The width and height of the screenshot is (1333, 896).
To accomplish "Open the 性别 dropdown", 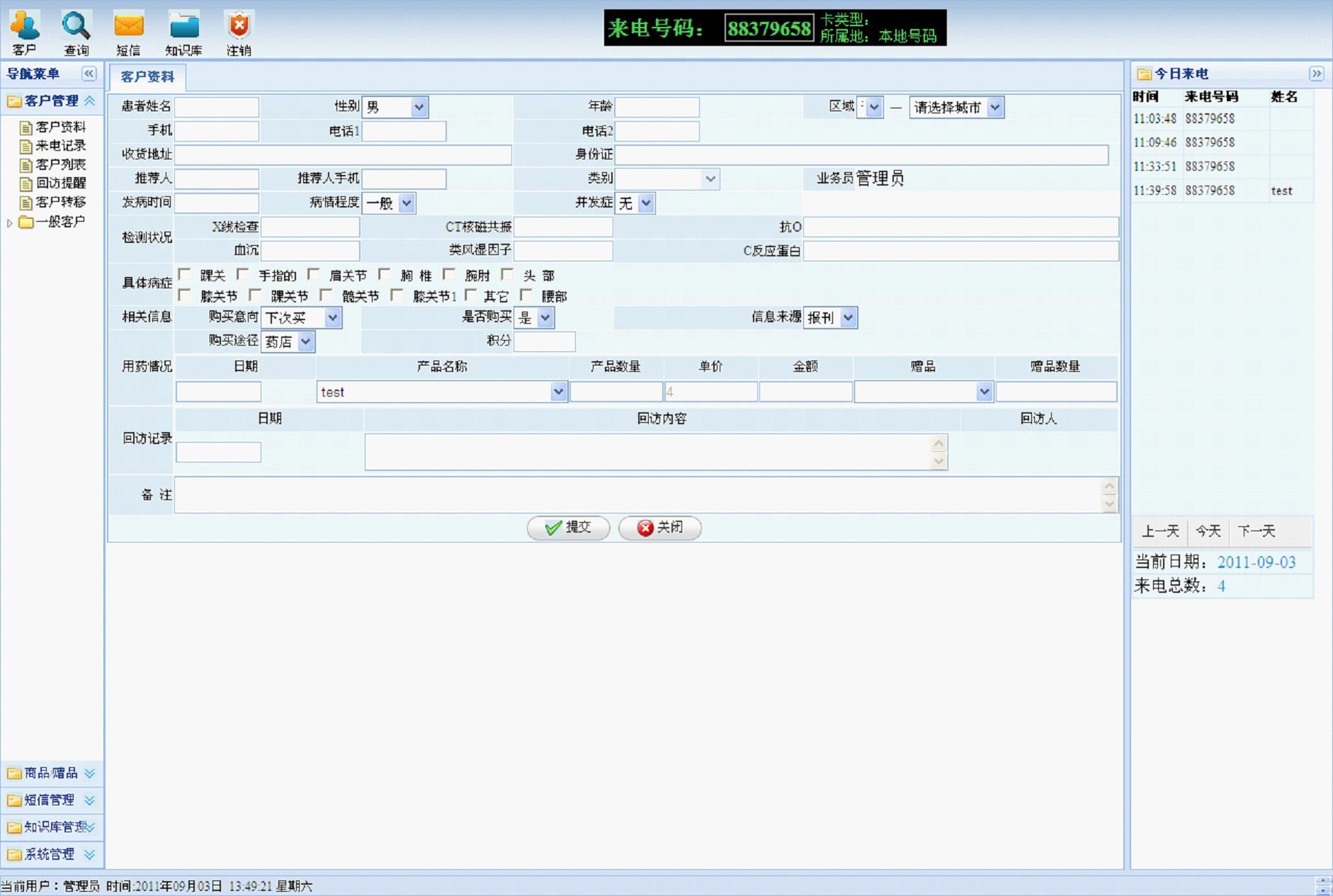I will click(395, 108).
